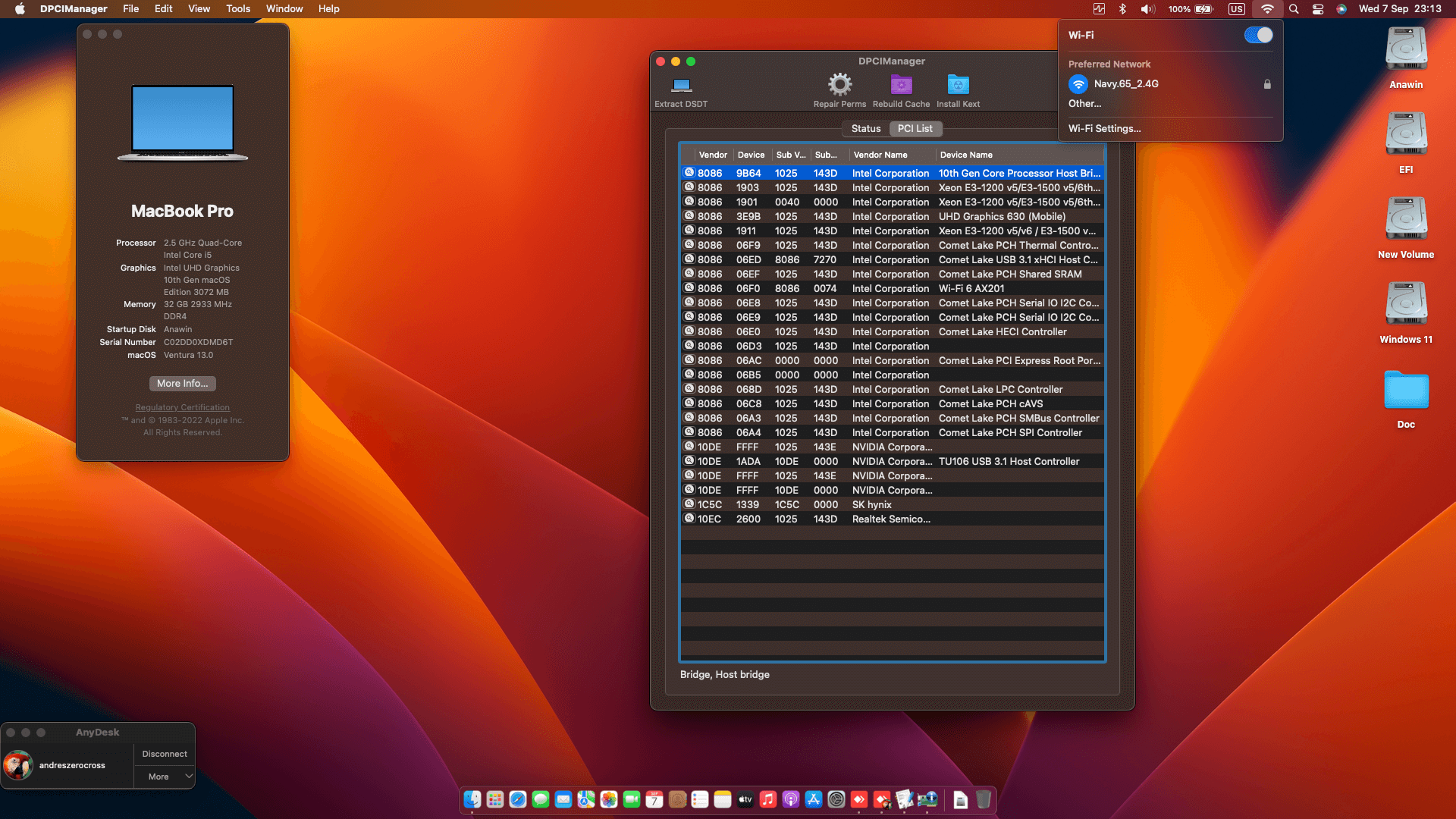
Task: Open Photos from the Dock
Action: (x=609, y=799)
